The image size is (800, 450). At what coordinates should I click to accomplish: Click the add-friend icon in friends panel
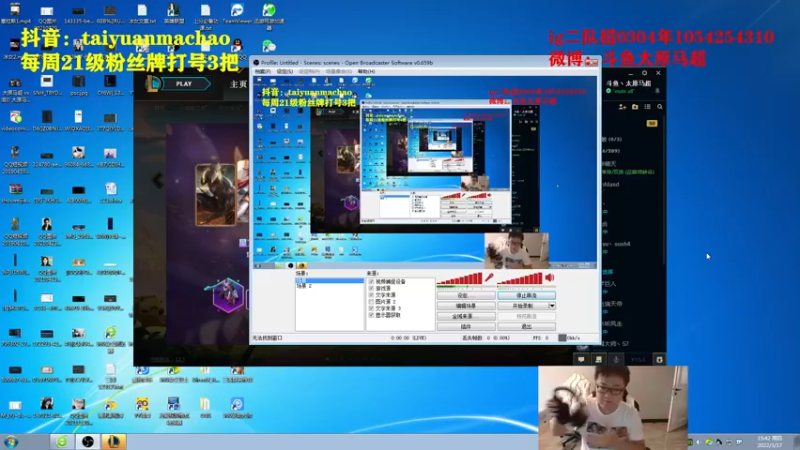coord(622,107)
